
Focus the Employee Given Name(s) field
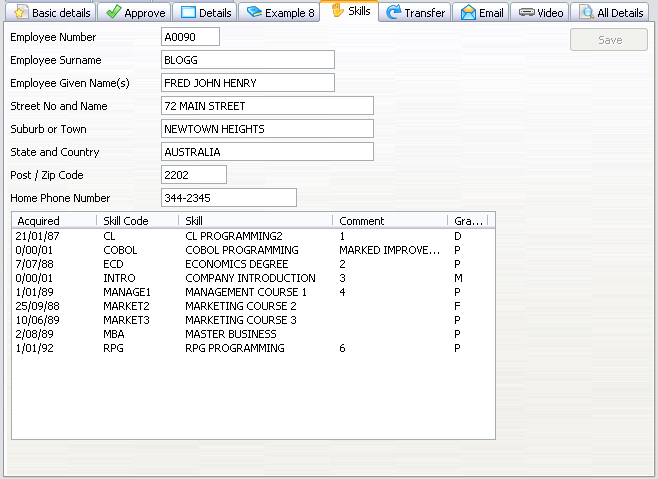point(248,83)
